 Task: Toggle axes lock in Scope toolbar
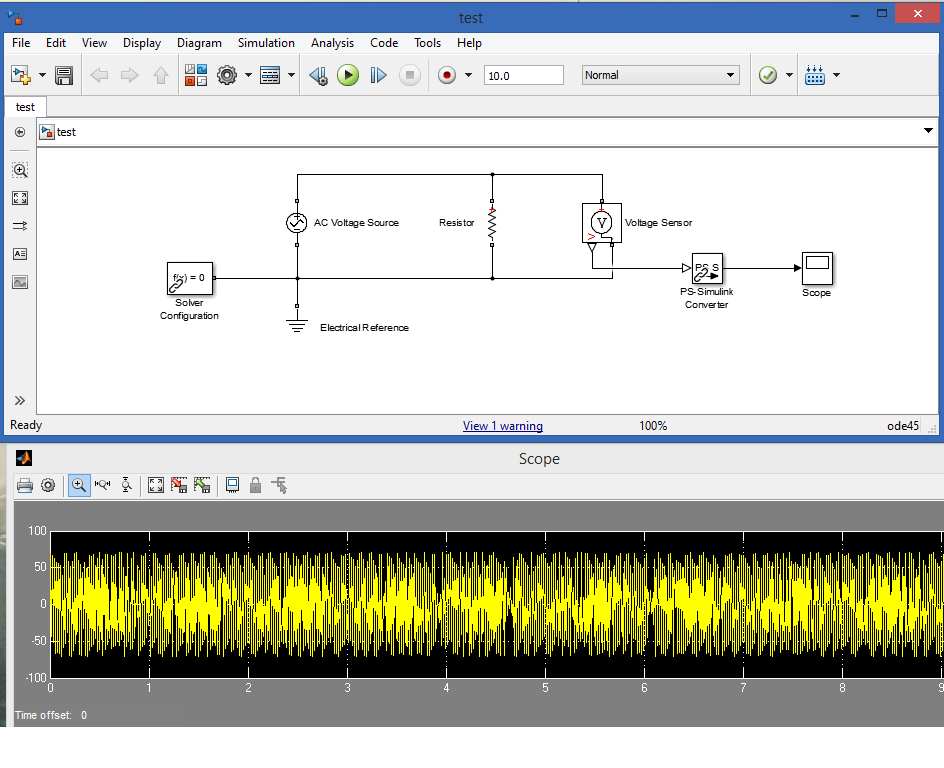pos(255,485)
